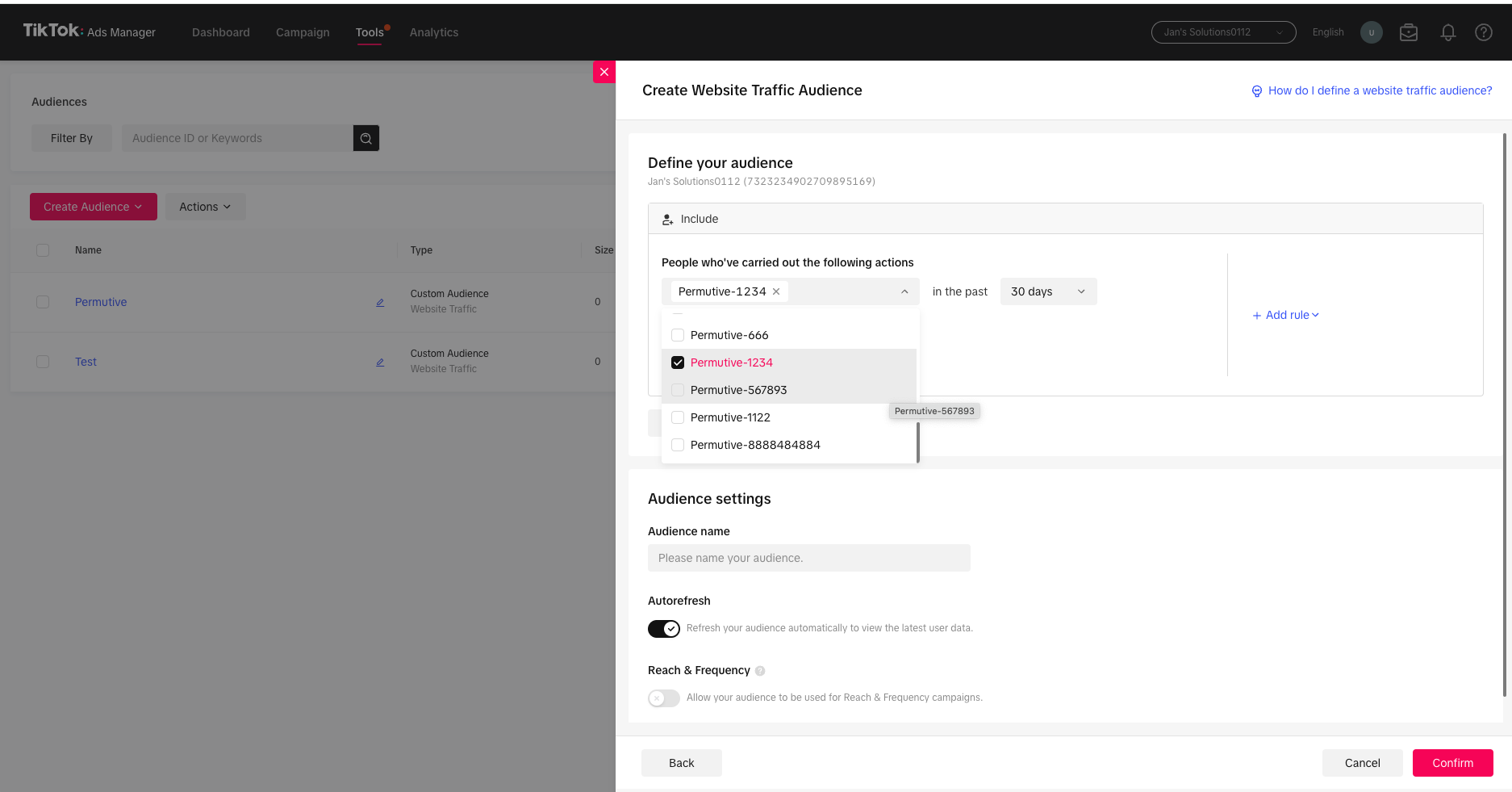Click the dropdown list scrollbar thumb

click(x=918, y=442)
